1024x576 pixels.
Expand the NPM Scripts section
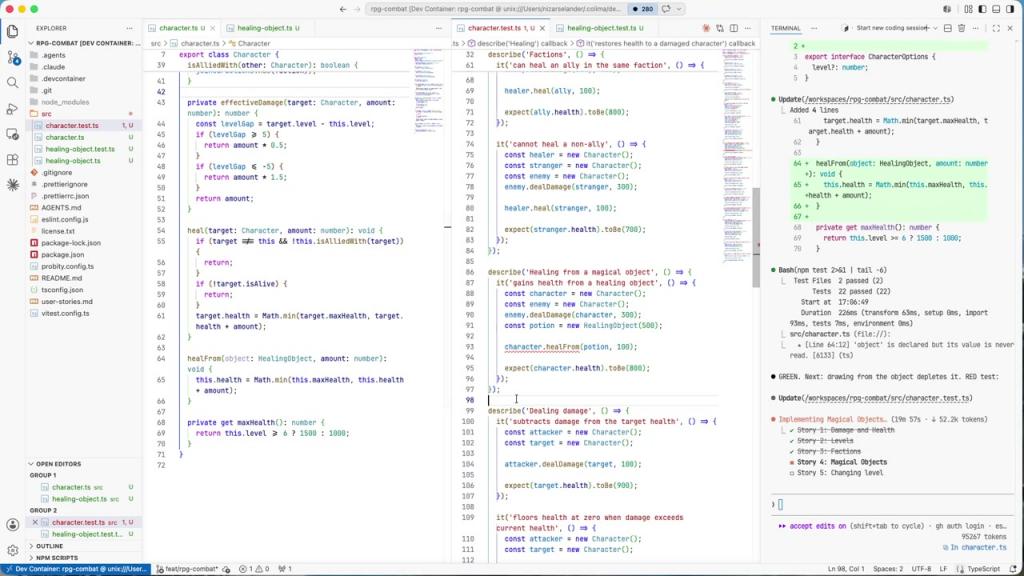(x=84, y=558)
